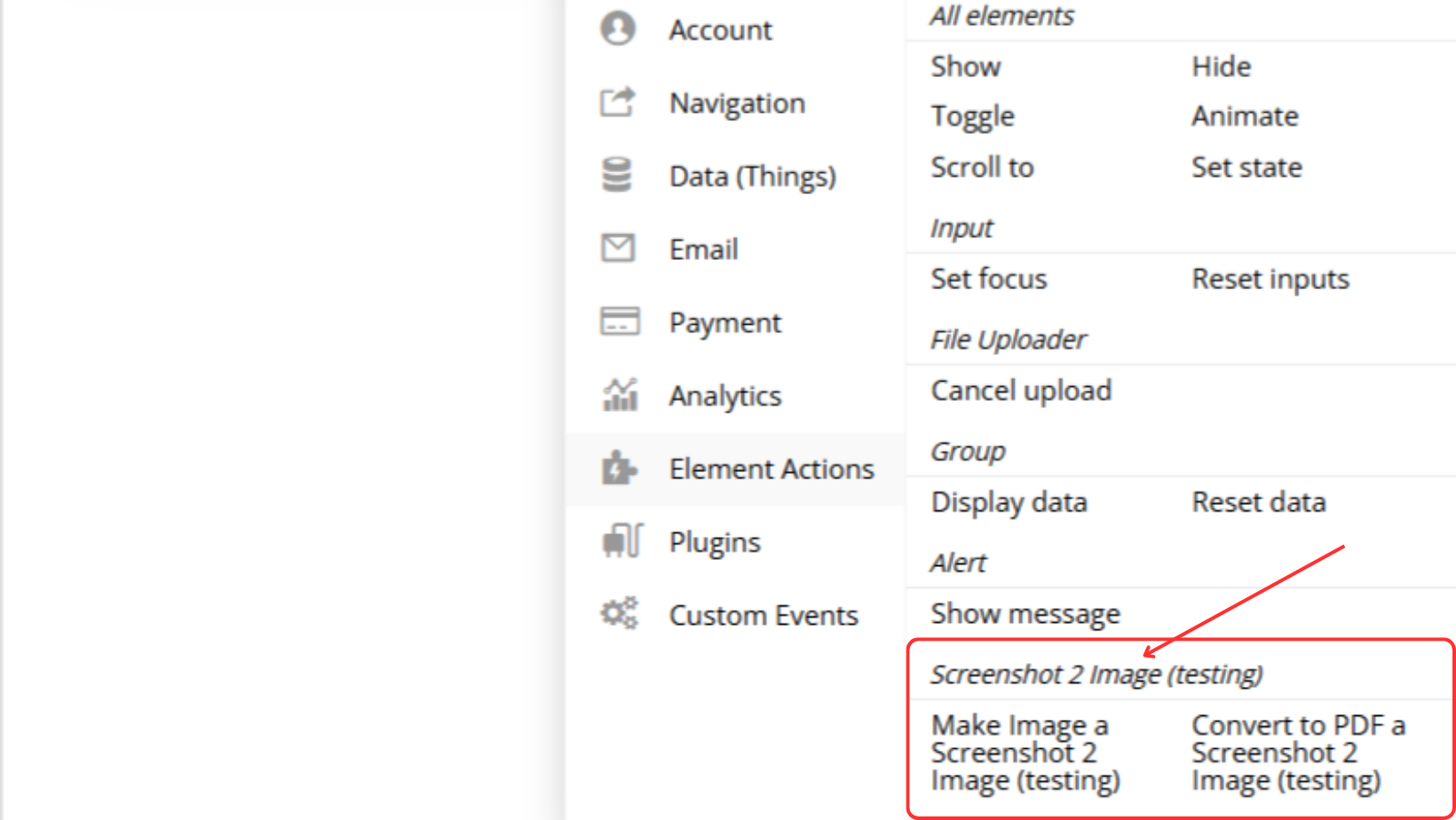Choose the Reset inputs action
The image size is (1456, 820).
click(x=1270, y=279)
